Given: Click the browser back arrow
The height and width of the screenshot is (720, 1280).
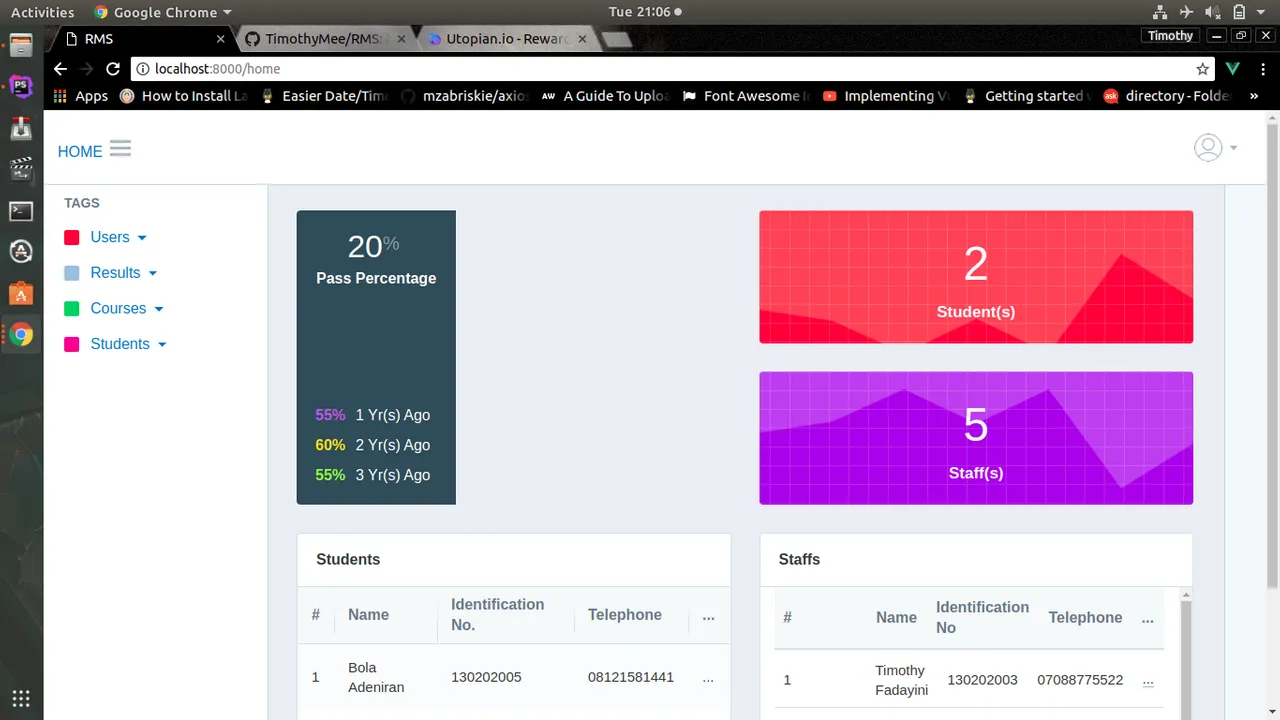Looking at the screenshot, I should pyautogui.click(x=60, y=69).
